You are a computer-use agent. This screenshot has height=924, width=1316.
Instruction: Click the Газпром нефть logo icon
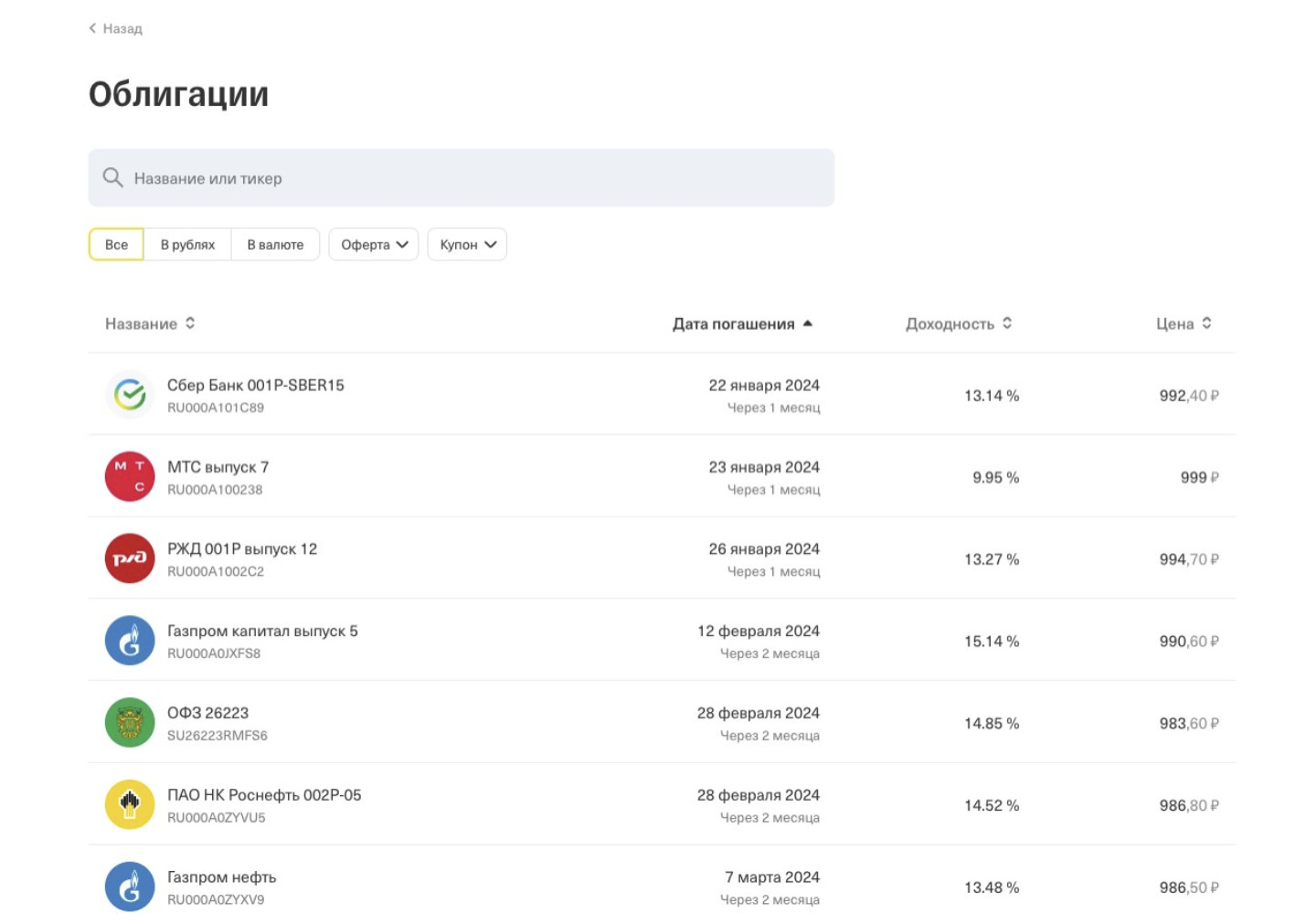[x=130, y=887]
